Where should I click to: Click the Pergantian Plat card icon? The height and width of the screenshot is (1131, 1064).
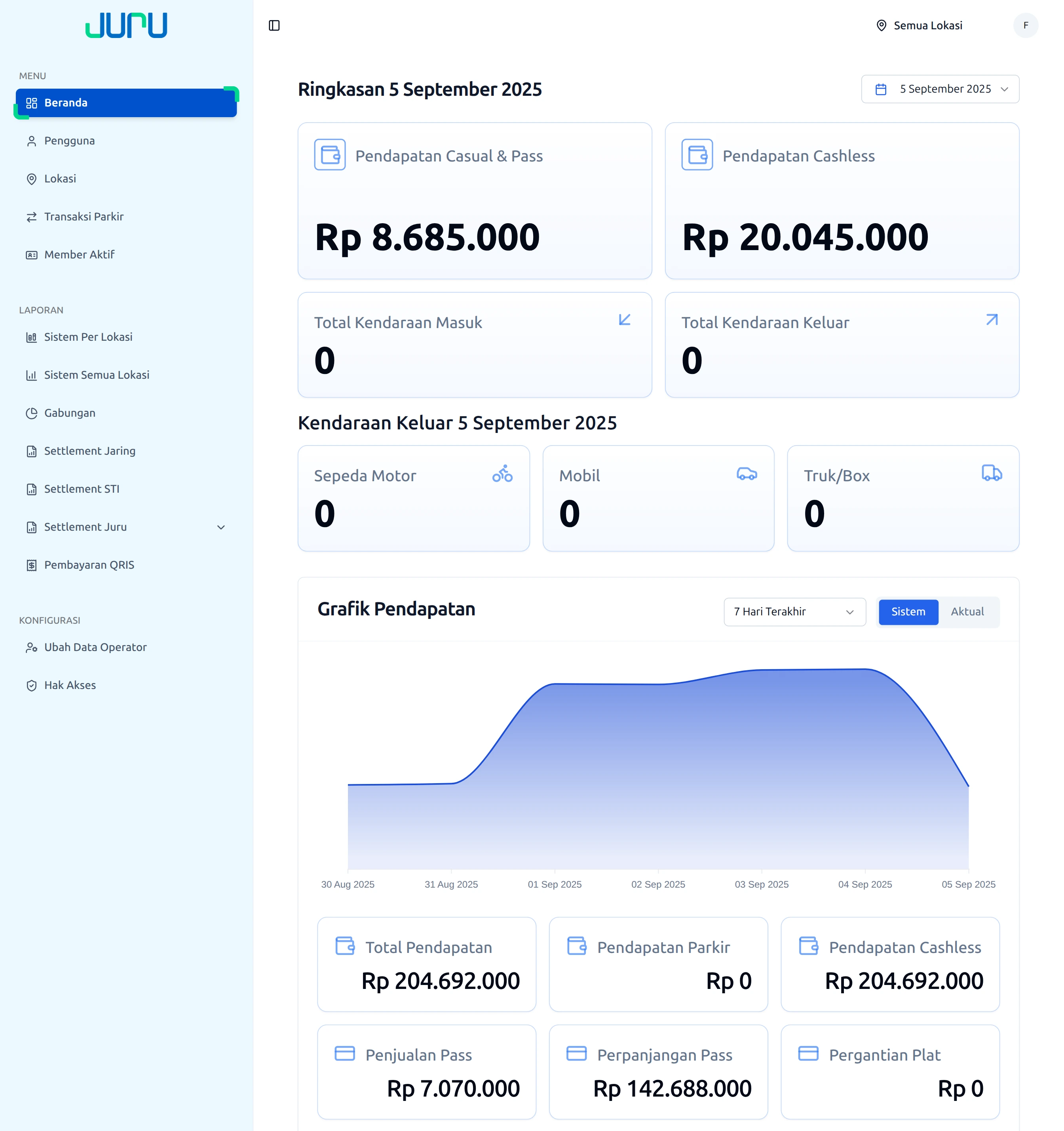pyautogui.click(x=808, y=1053)
